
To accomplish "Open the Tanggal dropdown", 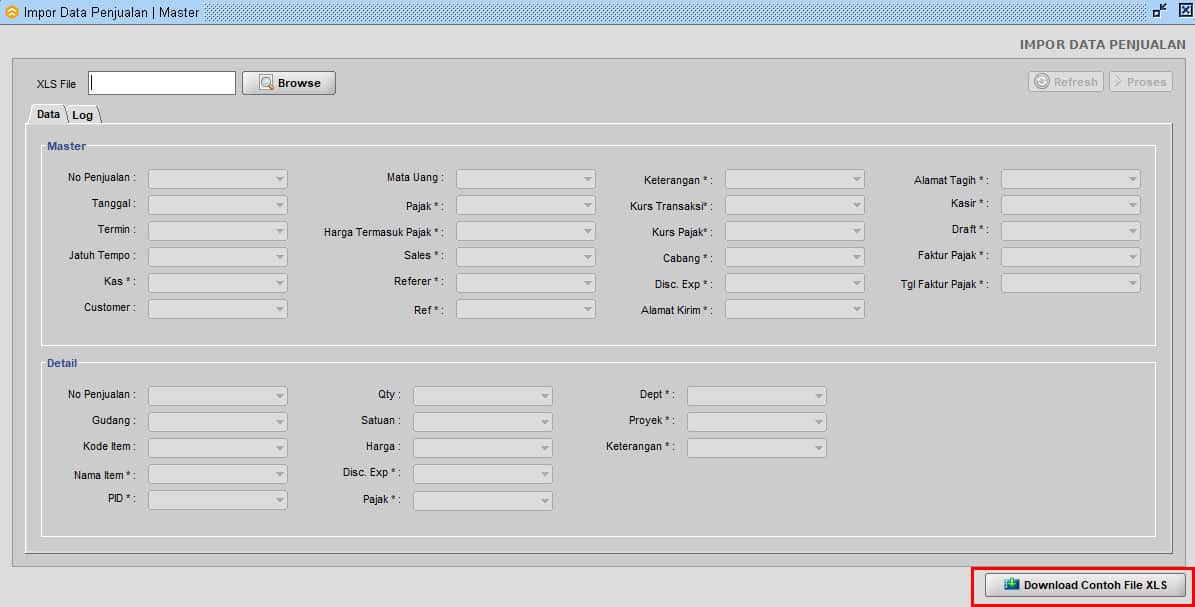I will pos(217,205).
